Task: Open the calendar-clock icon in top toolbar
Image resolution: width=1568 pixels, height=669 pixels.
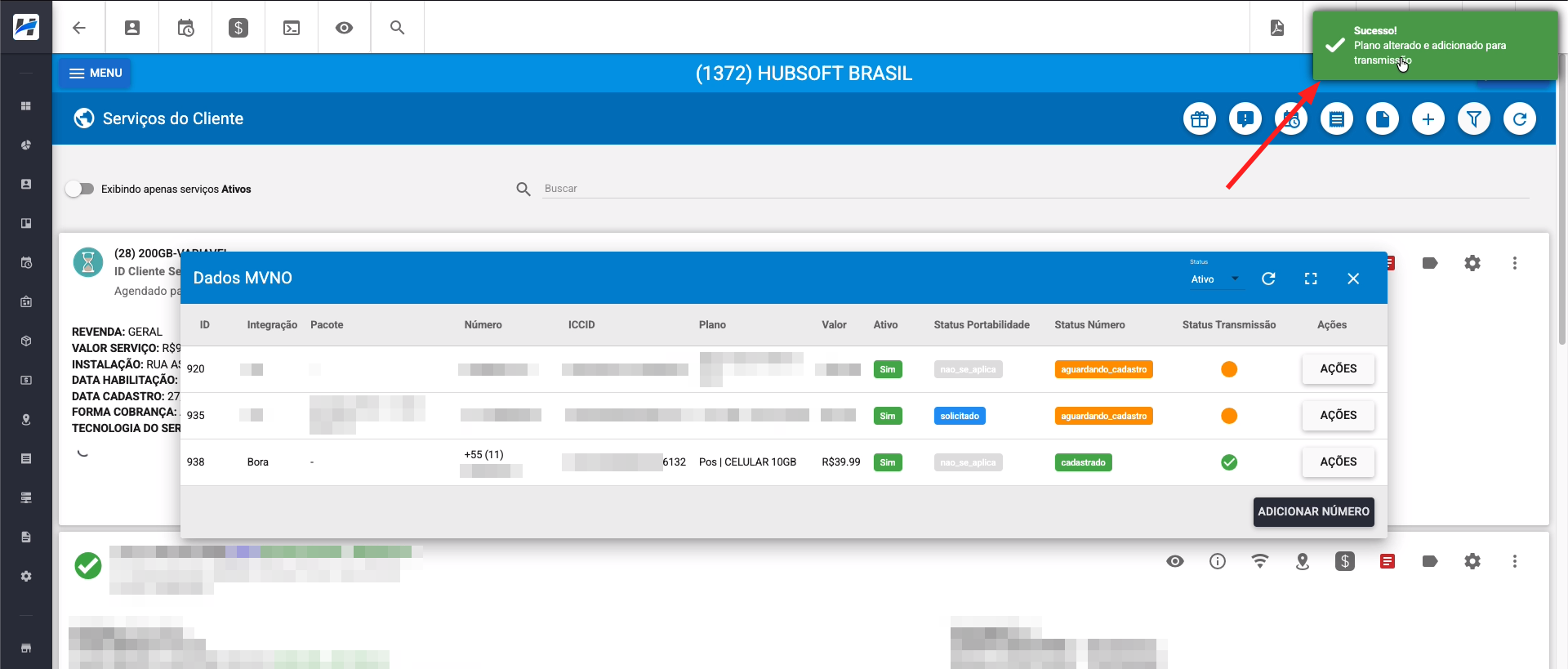Action: pyautogui.click(x=185, y=28)
